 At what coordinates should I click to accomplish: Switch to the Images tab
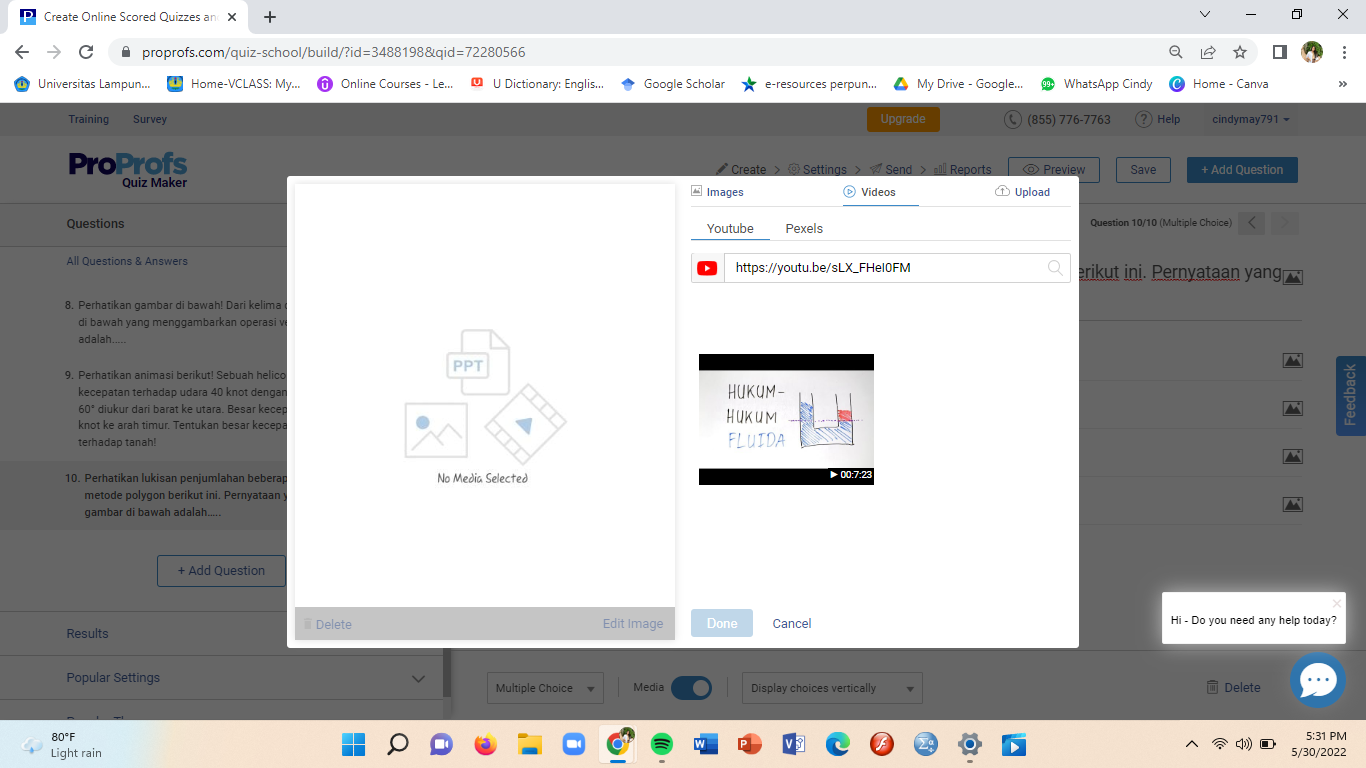[718, 192]
